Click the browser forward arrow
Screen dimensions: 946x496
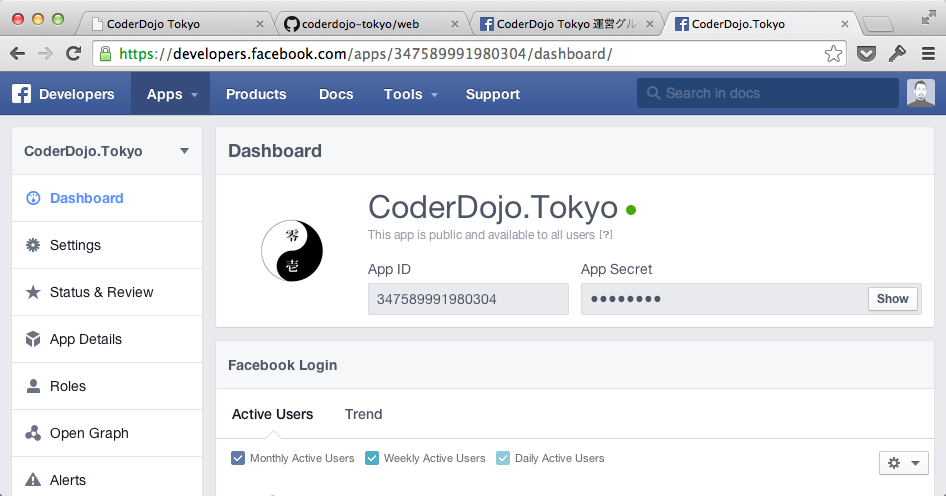point(45,54)
